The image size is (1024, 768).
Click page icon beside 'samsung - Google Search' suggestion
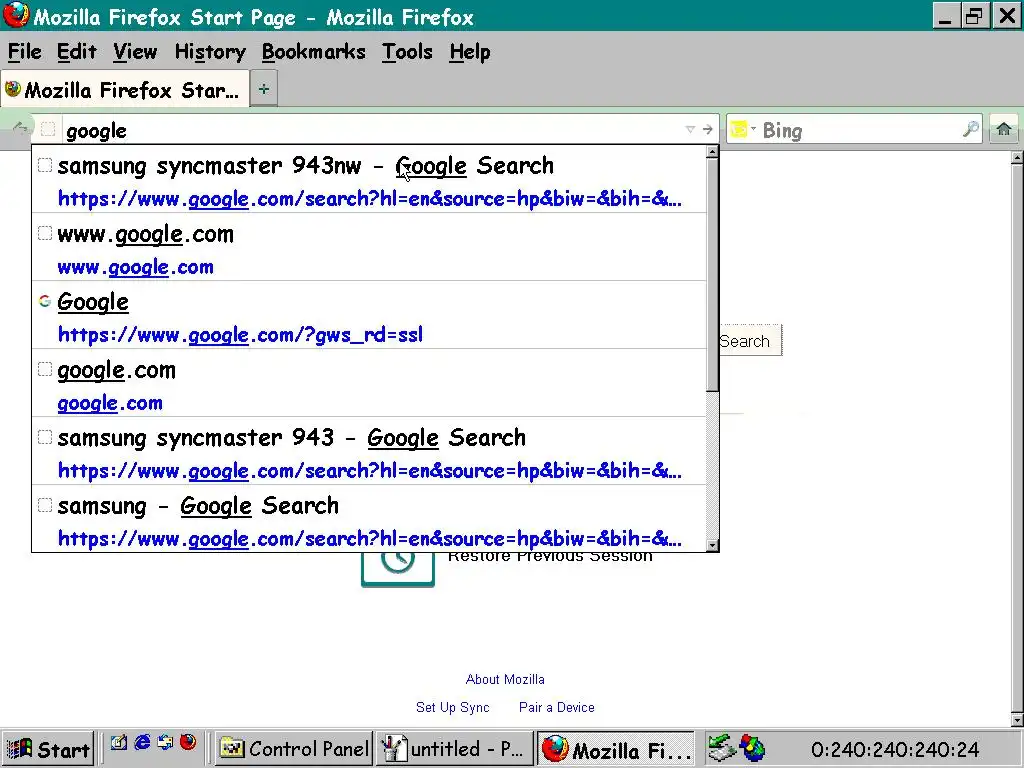44,505
